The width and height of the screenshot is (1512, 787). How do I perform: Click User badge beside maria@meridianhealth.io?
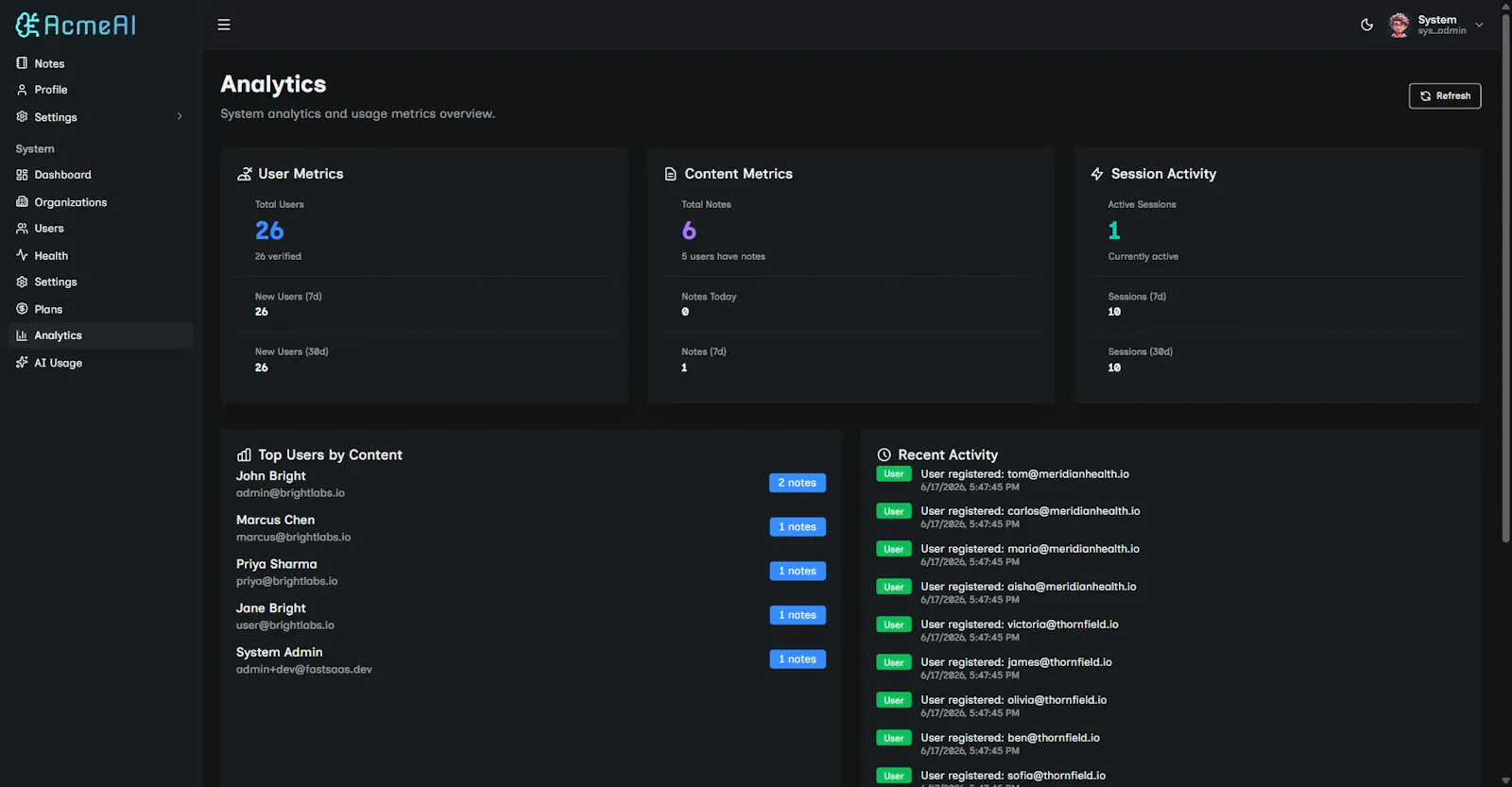coord(894,549)
